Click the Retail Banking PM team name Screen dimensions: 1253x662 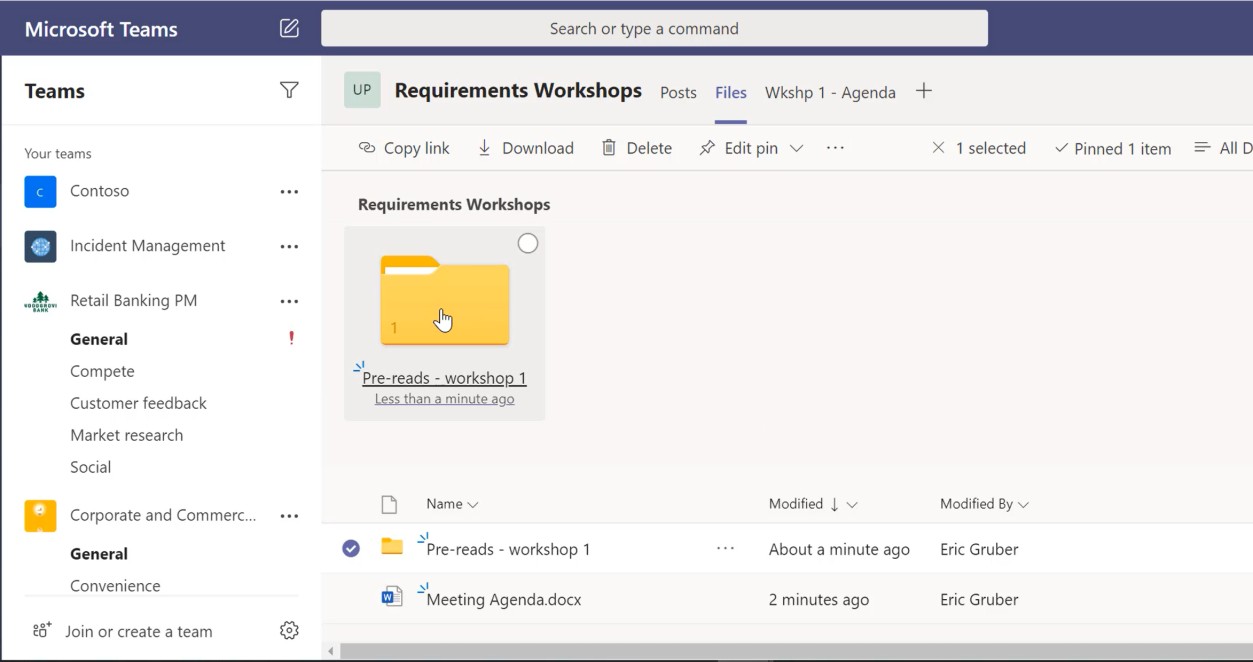pyautogui.click(x=133, y=301)
